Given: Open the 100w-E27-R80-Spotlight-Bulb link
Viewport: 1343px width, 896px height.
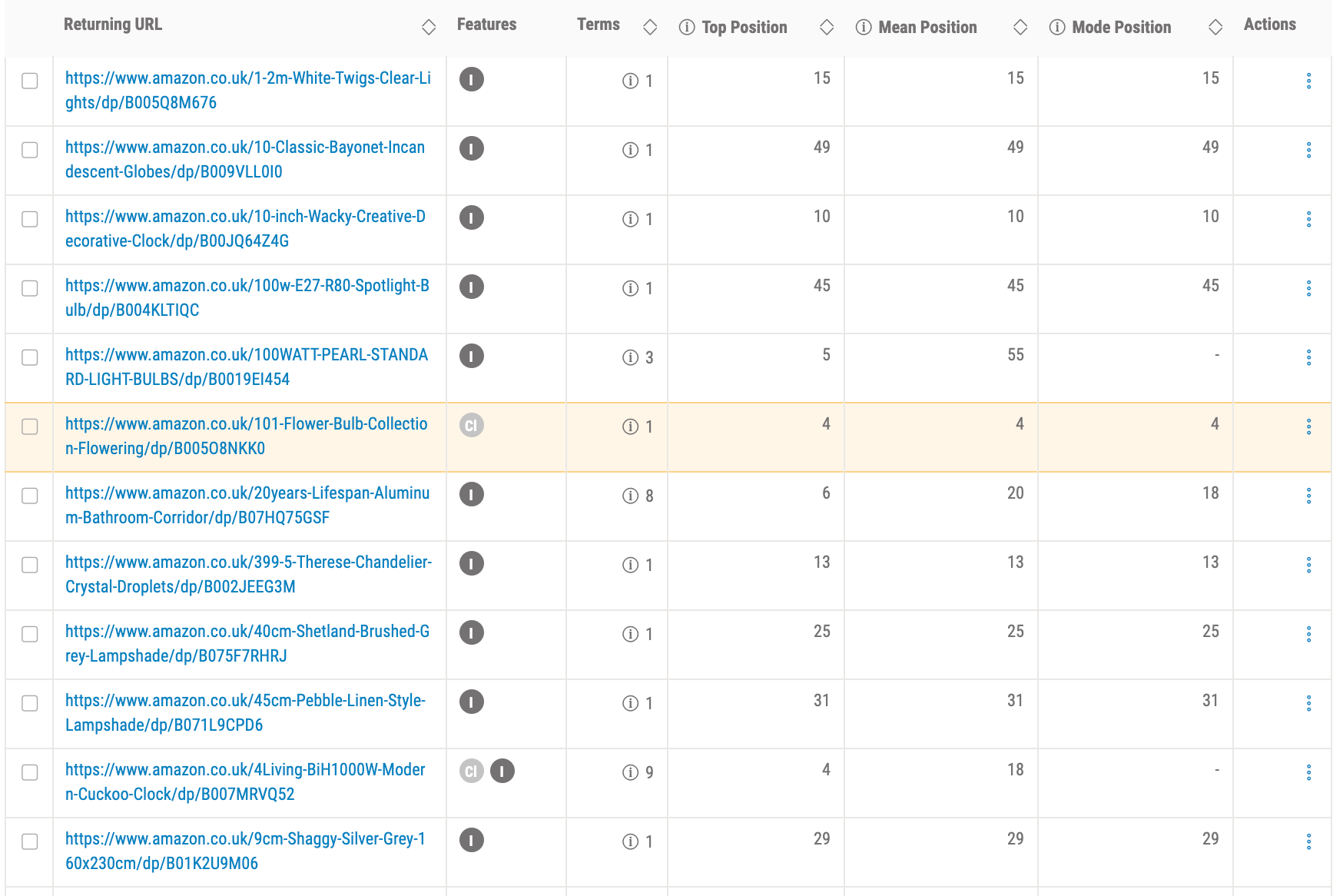Looking at the screenshot, I should pyautogui.click(x=247, y=297).
